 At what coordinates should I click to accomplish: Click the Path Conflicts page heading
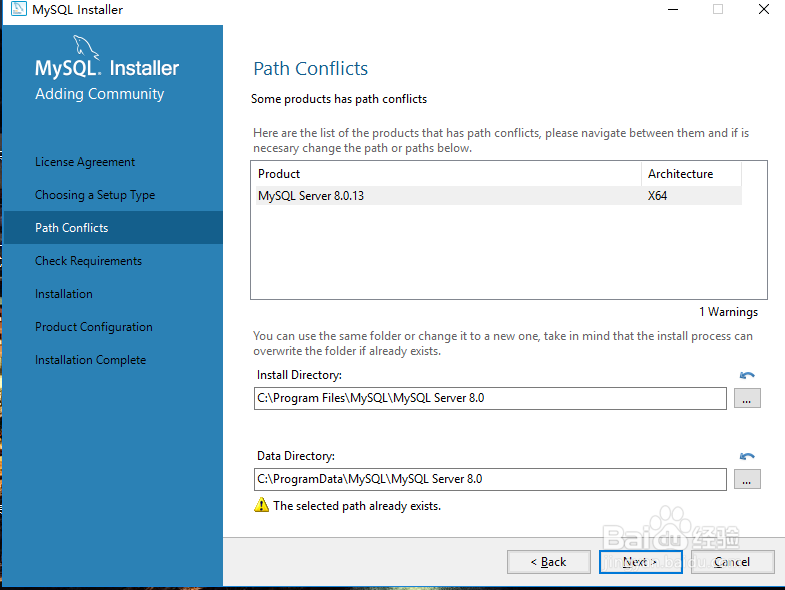tap(310, 69)
